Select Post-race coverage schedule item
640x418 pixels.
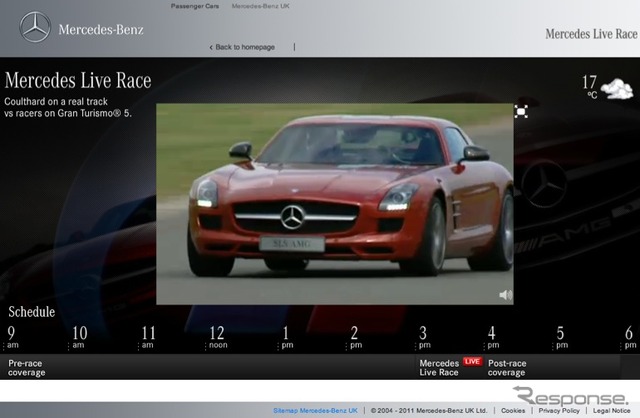click(507, 368)
